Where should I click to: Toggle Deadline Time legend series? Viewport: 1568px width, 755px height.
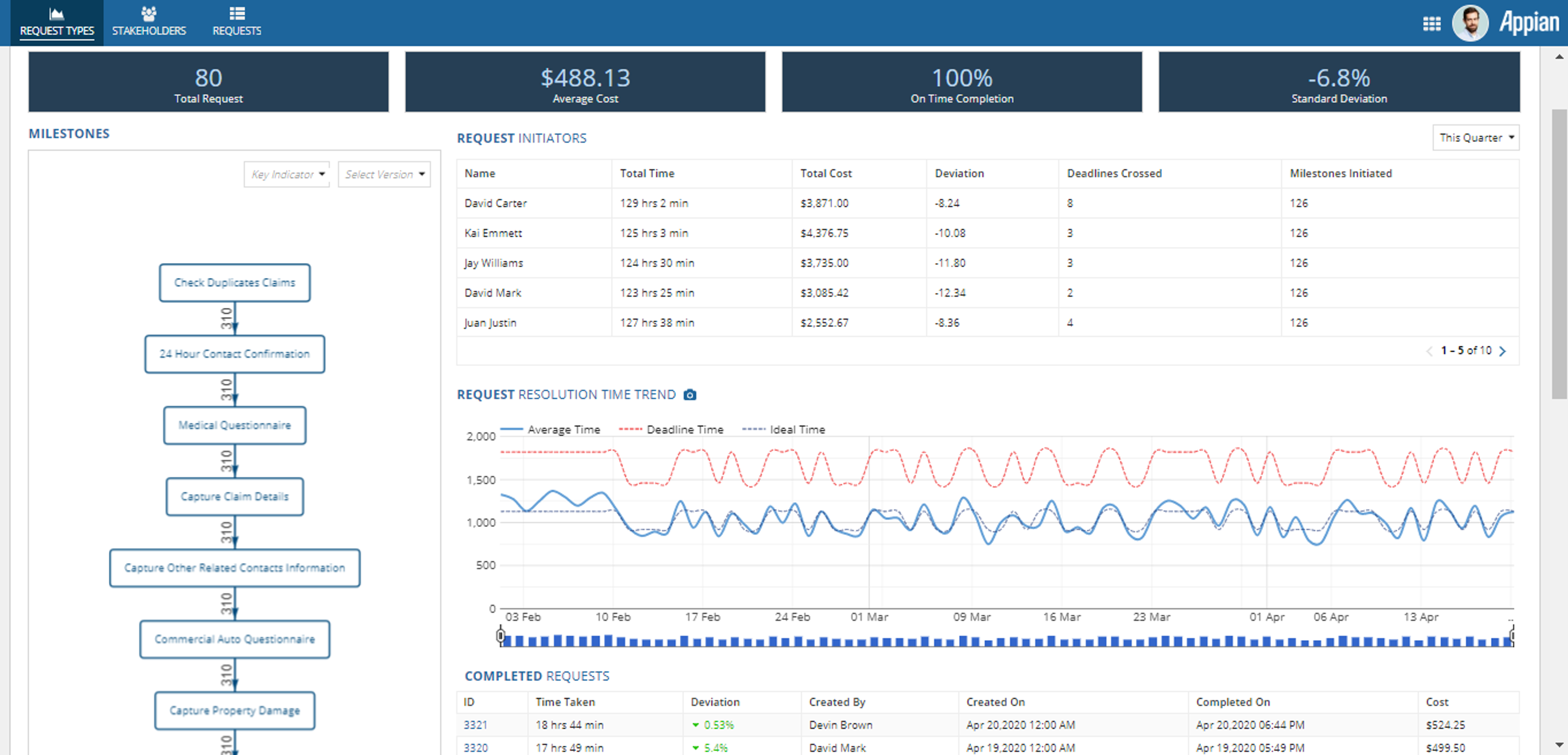click(671, 429)
